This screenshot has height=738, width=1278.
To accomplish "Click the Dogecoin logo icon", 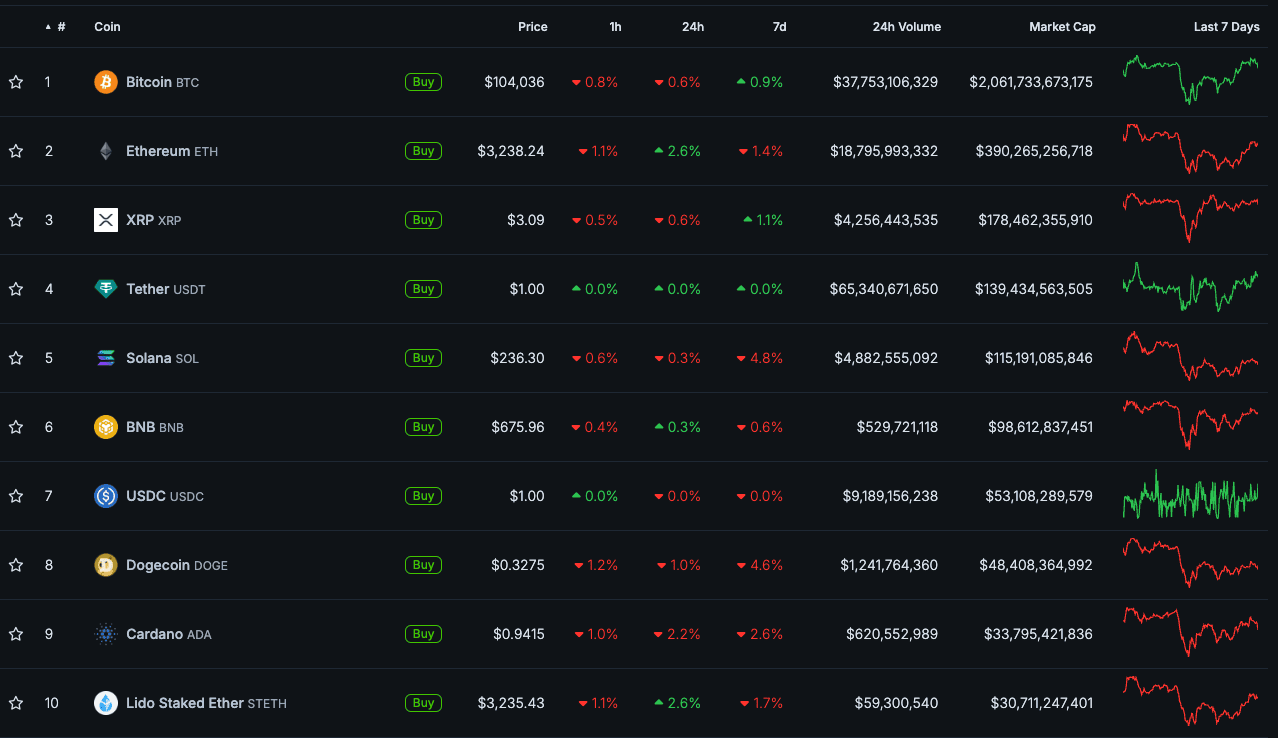I will click(x=106, y=565).
